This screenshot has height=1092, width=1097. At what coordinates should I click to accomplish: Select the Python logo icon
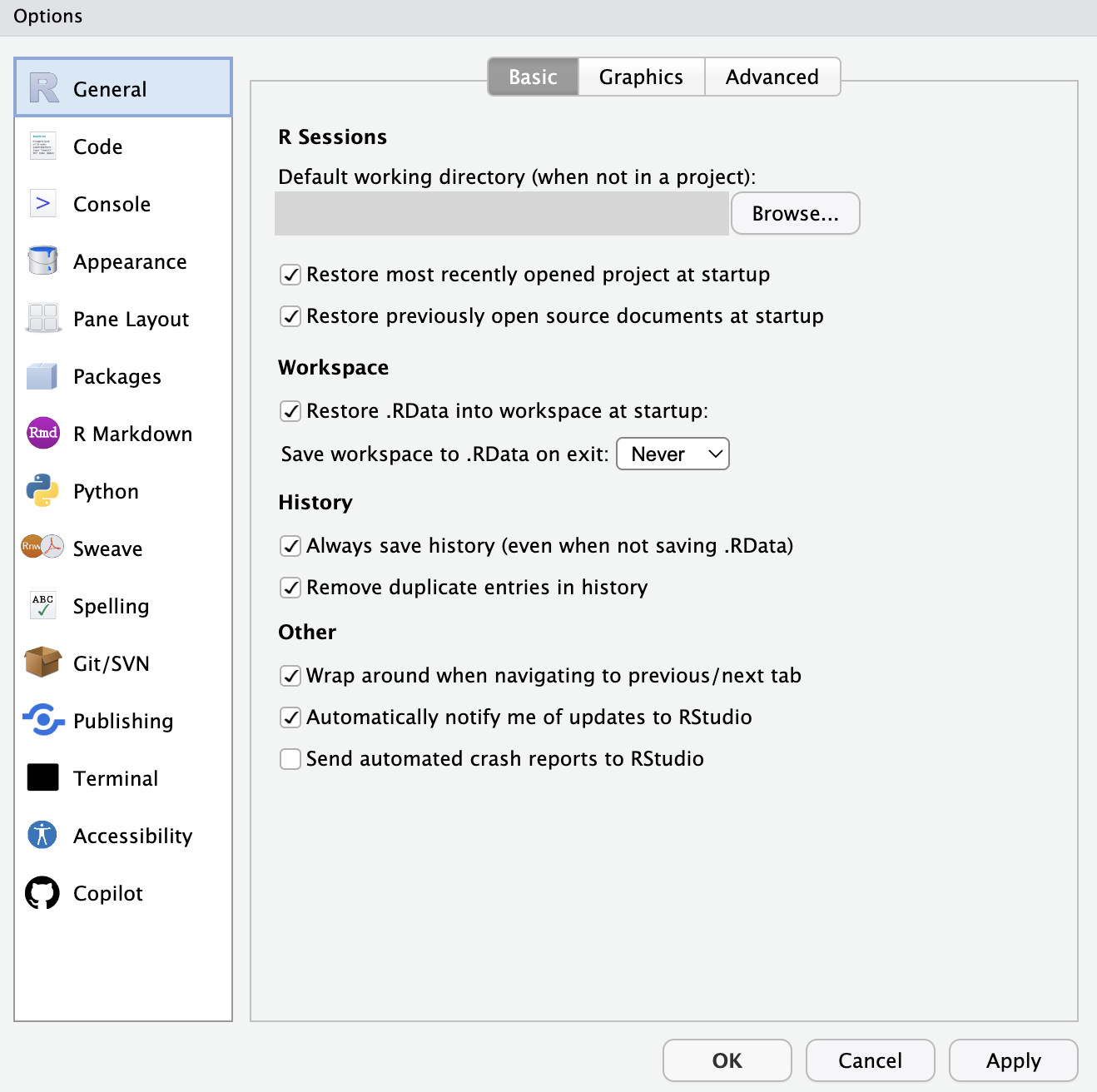[x=42, y=491]
